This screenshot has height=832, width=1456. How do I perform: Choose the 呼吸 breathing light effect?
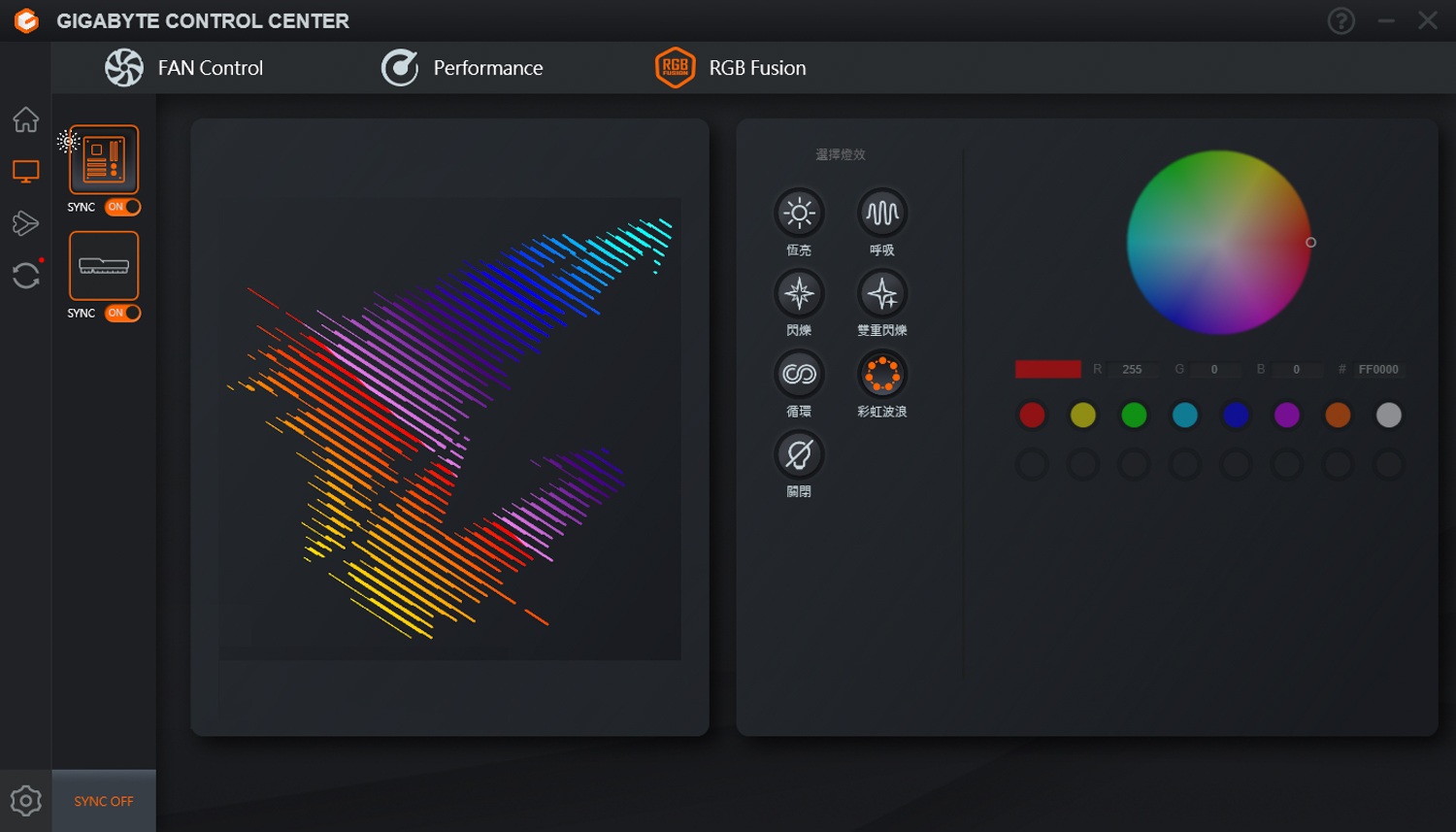[882, 213]
